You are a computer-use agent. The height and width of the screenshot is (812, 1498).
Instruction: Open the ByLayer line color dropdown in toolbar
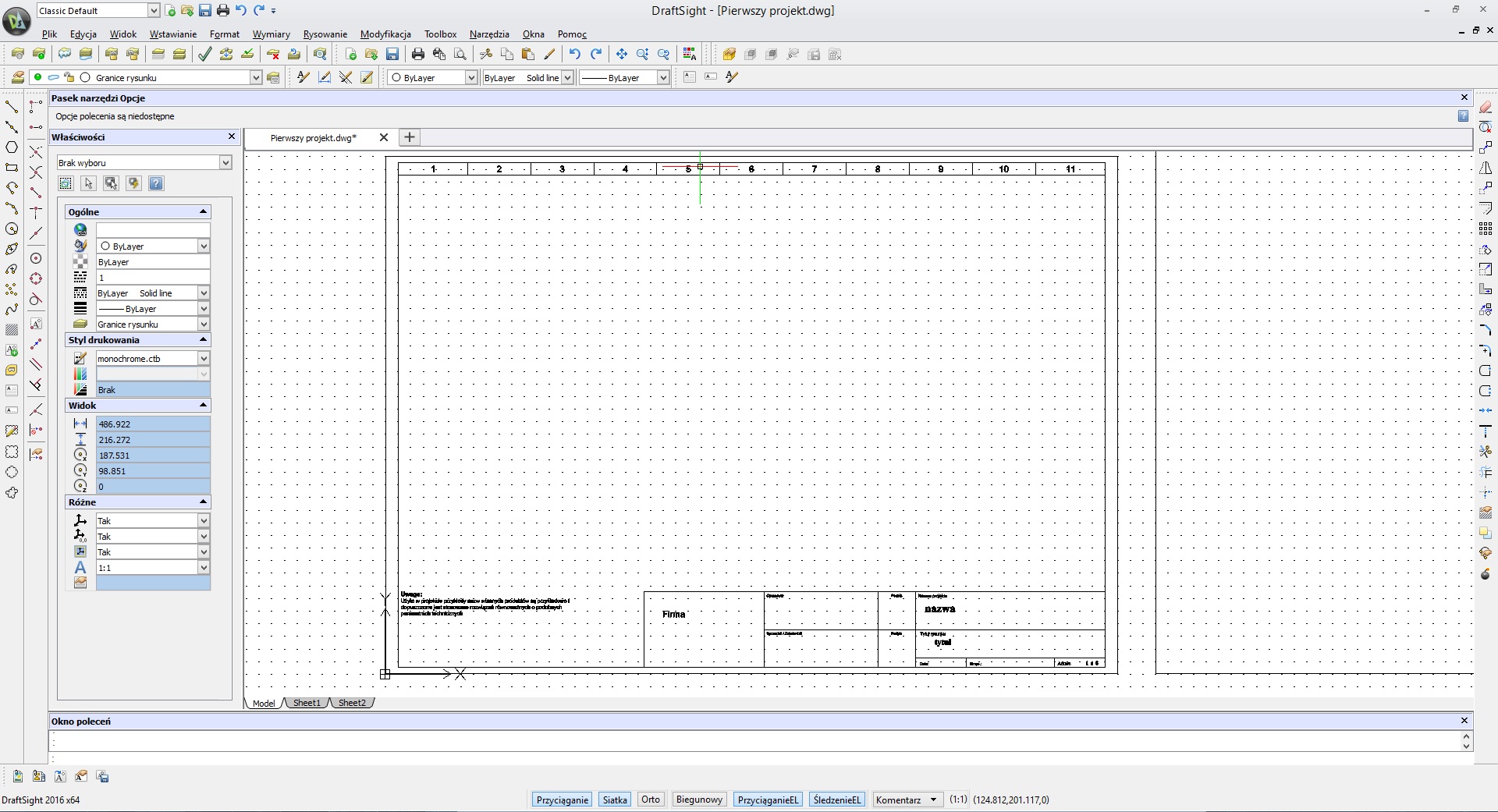click(471, 77)
